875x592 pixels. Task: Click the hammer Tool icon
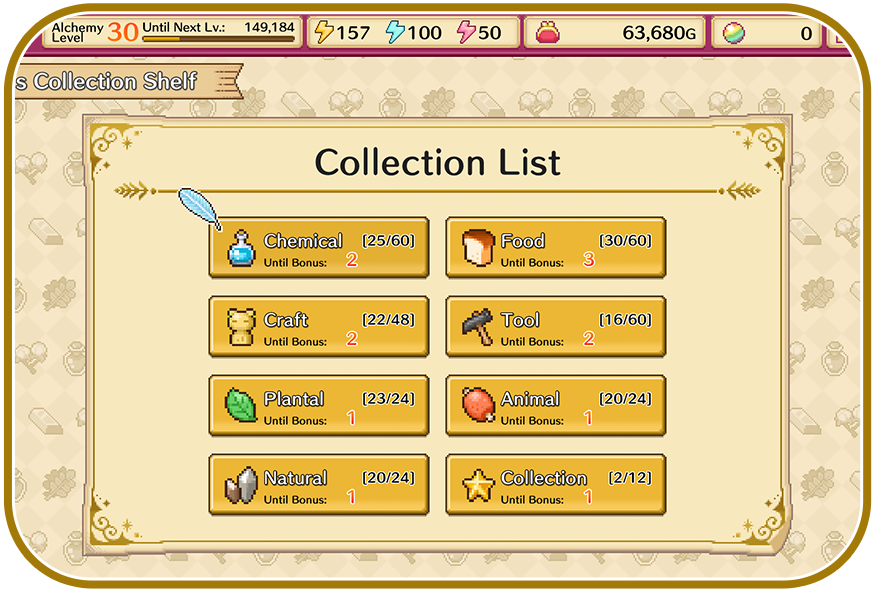pos(478,327)
